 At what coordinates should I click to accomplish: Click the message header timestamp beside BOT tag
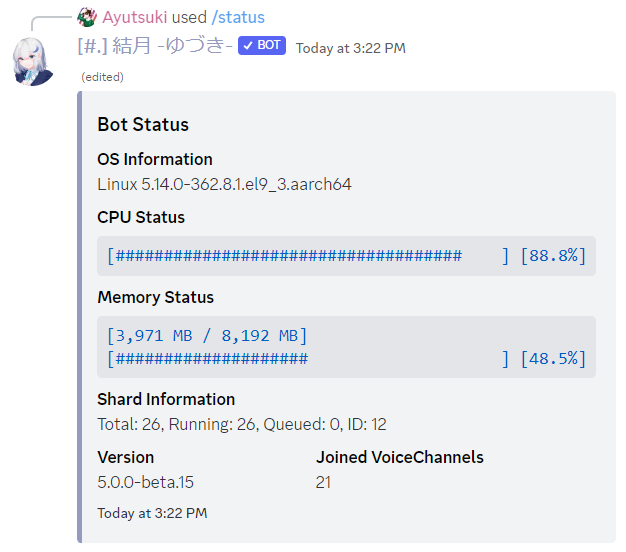tap(350, 48)
